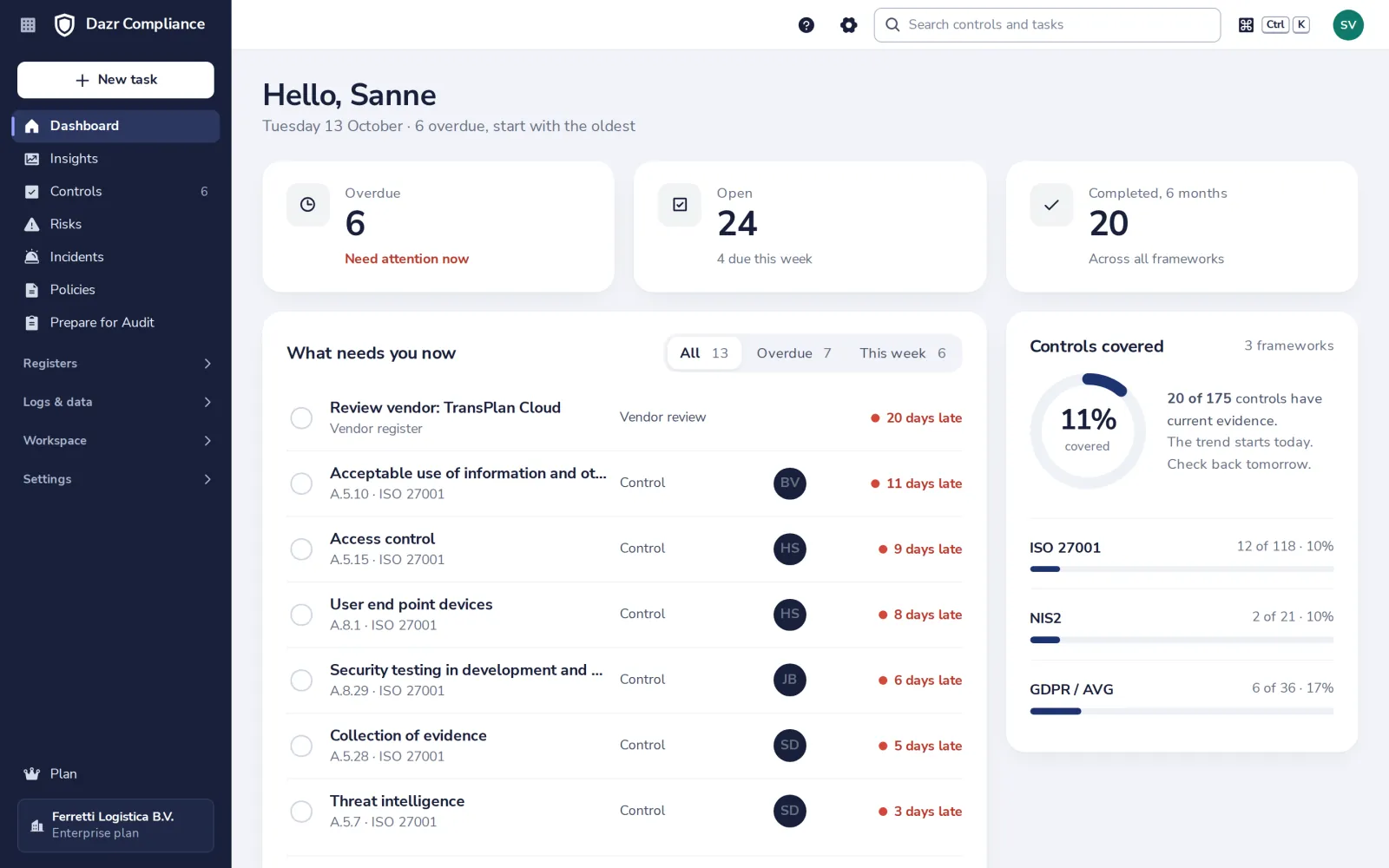Click the Open tasks checkbox icon
Image resolution: width=1389 pixels, height=868 pixels.
coord(680,205)
